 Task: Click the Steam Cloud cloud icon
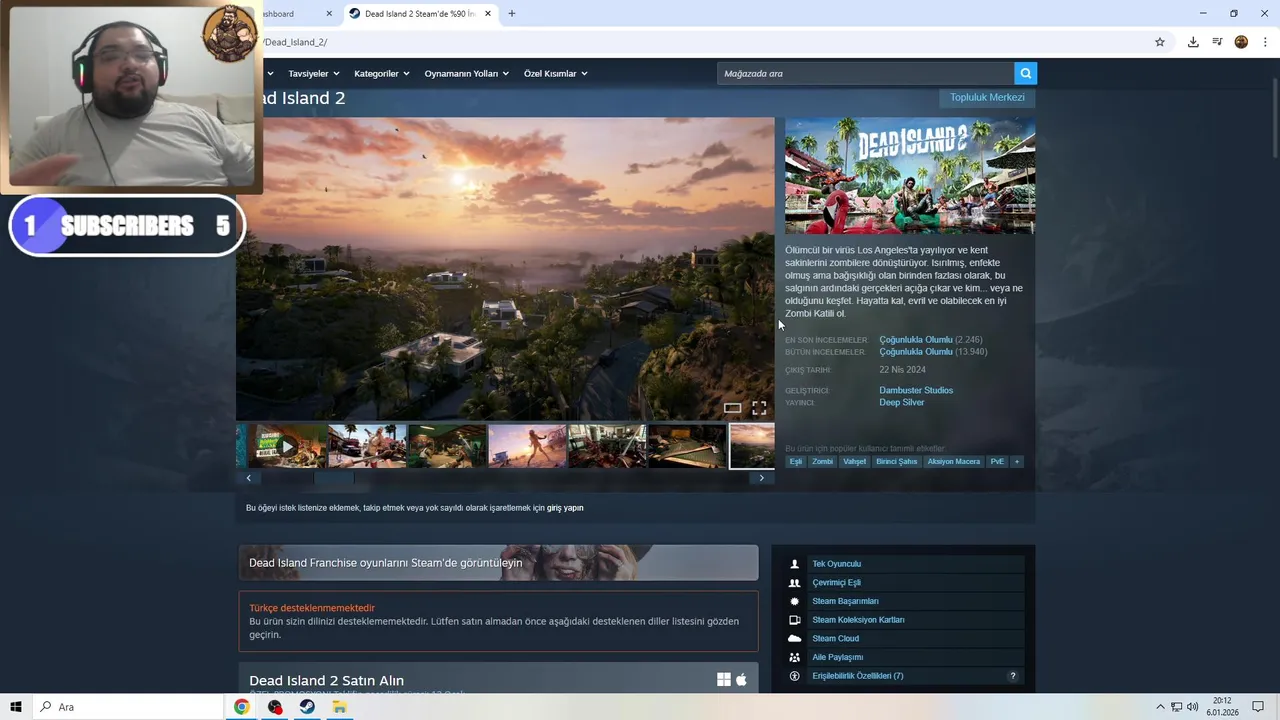pos(795,638)
